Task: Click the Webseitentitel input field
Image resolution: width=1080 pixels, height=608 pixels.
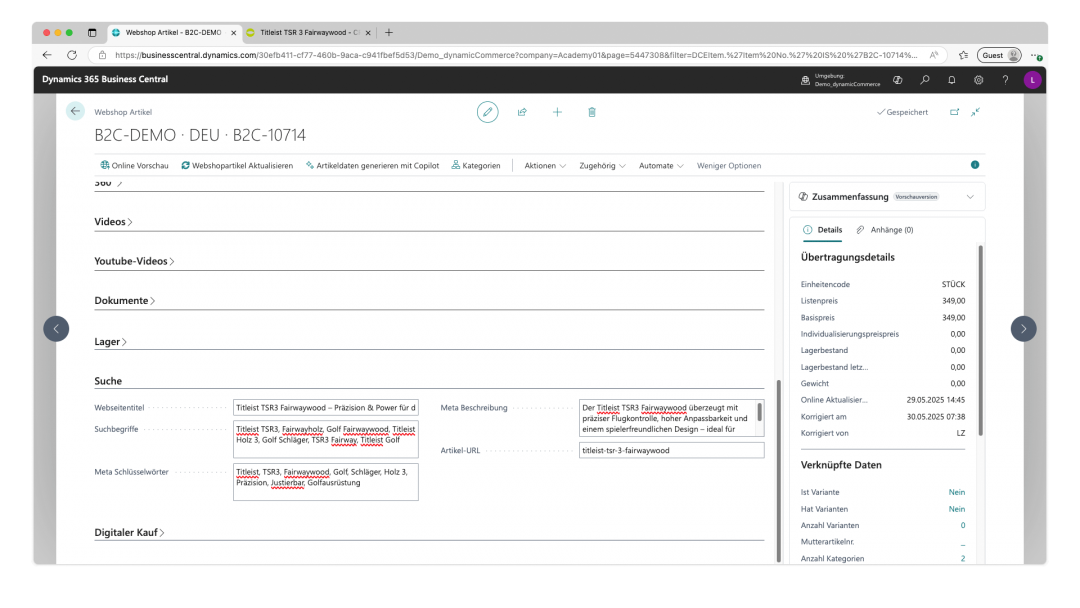Action: 325,408
